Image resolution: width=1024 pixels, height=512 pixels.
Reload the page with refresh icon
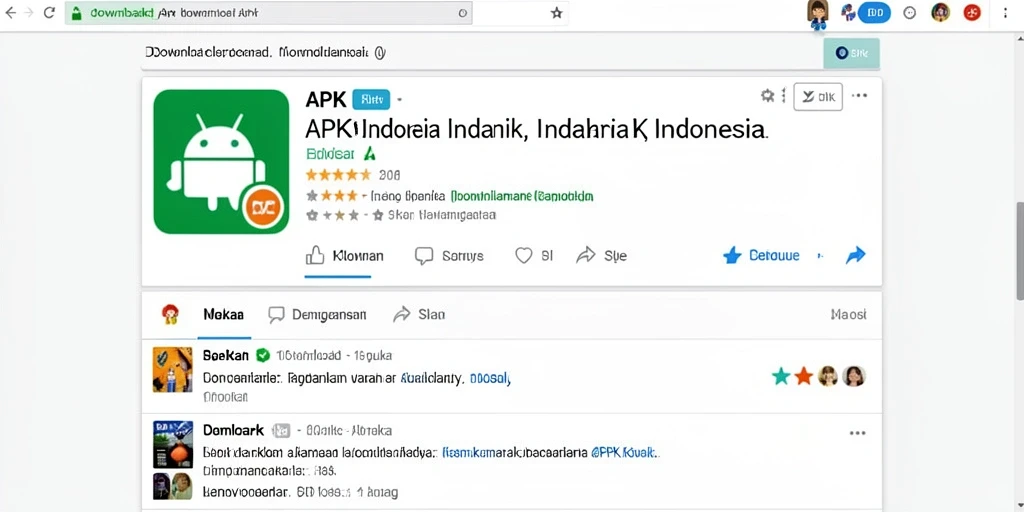click(x=49, y=12)
